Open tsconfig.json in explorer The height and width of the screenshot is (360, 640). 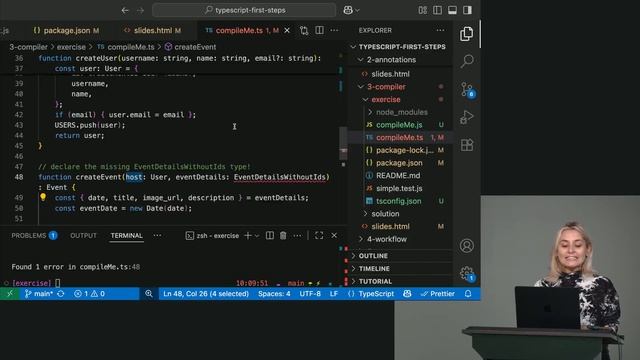pyautogui.click(x=398, y=201)
